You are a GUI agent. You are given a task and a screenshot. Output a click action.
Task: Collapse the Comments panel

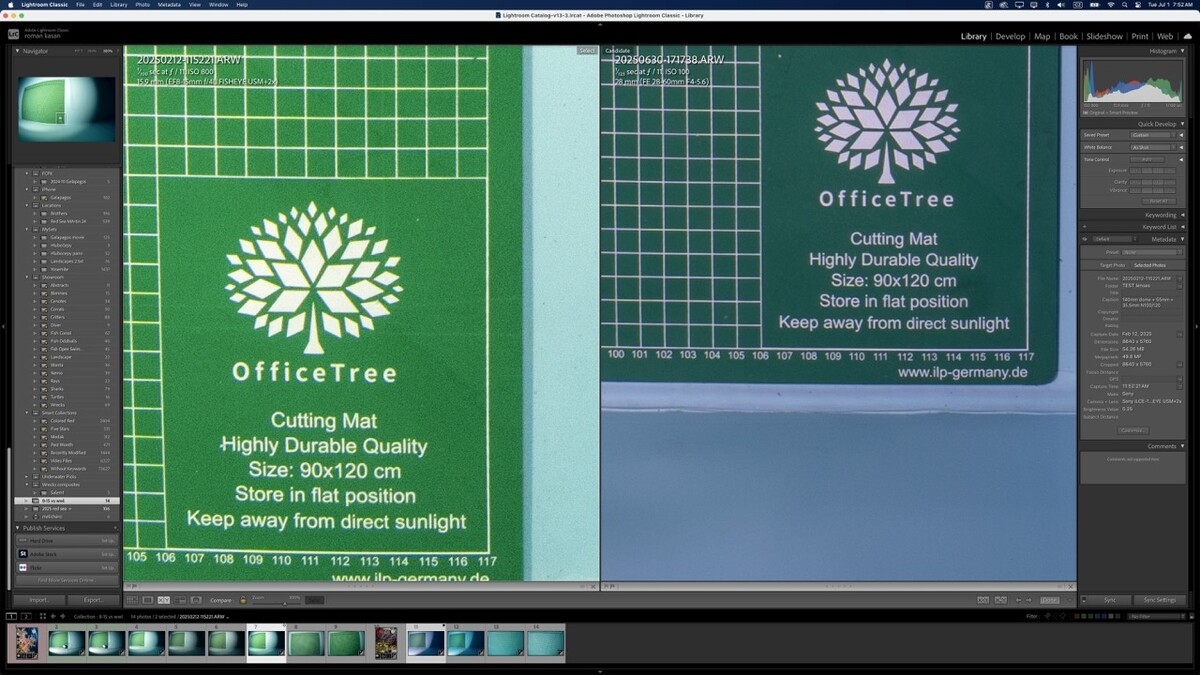1181,446
